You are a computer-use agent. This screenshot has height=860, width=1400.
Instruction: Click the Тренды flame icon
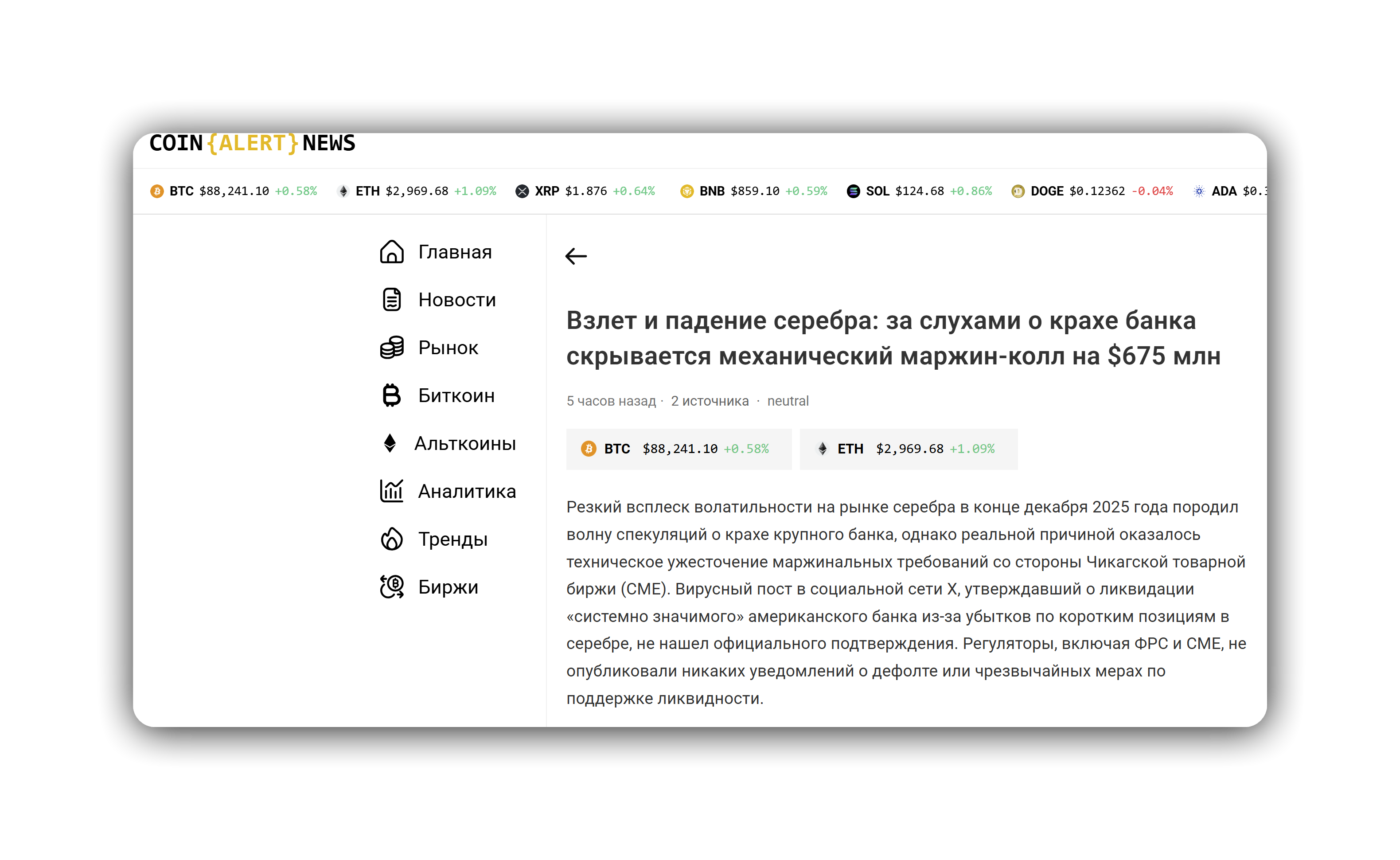coord(391,539)
